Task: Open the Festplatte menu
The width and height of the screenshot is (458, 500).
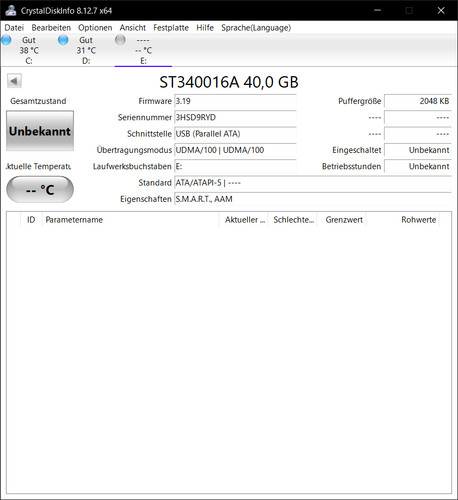Action: (171, 28)
